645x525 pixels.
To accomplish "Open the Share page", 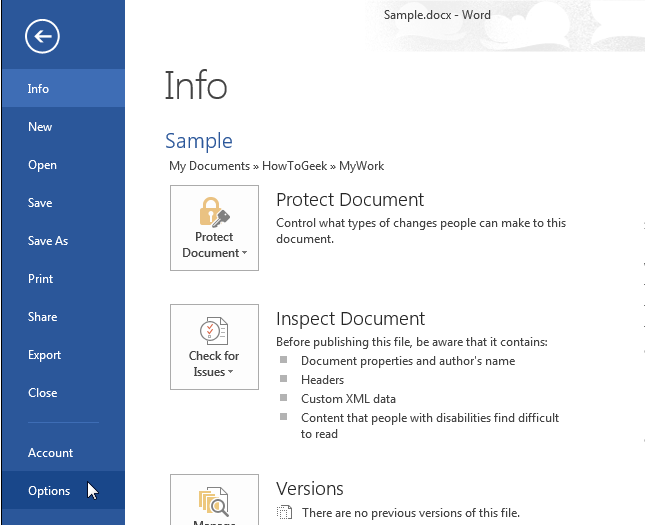I will [x=42, y=317].
